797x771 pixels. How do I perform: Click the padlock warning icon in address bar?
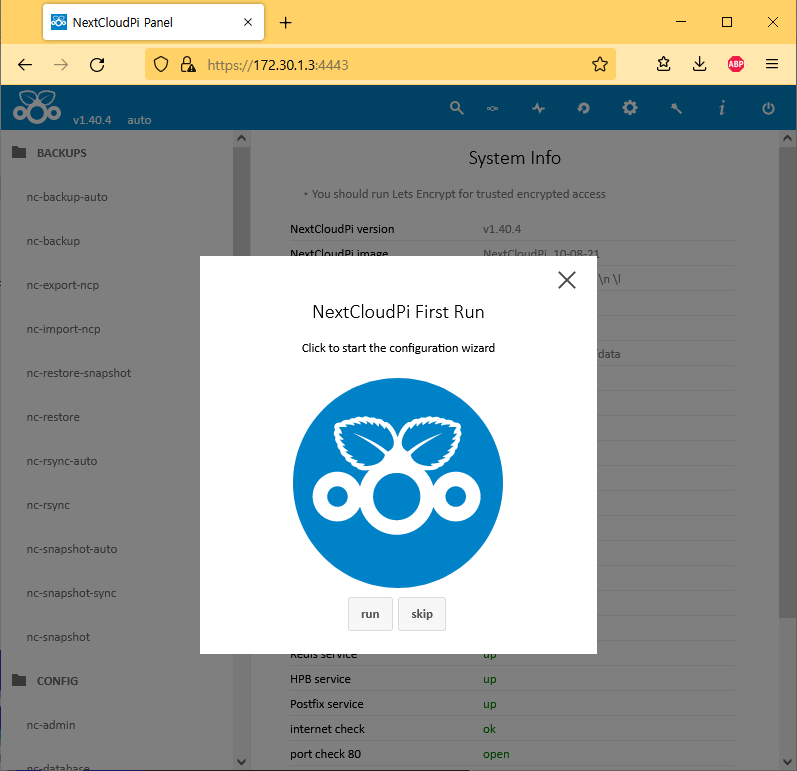point(188,65)
